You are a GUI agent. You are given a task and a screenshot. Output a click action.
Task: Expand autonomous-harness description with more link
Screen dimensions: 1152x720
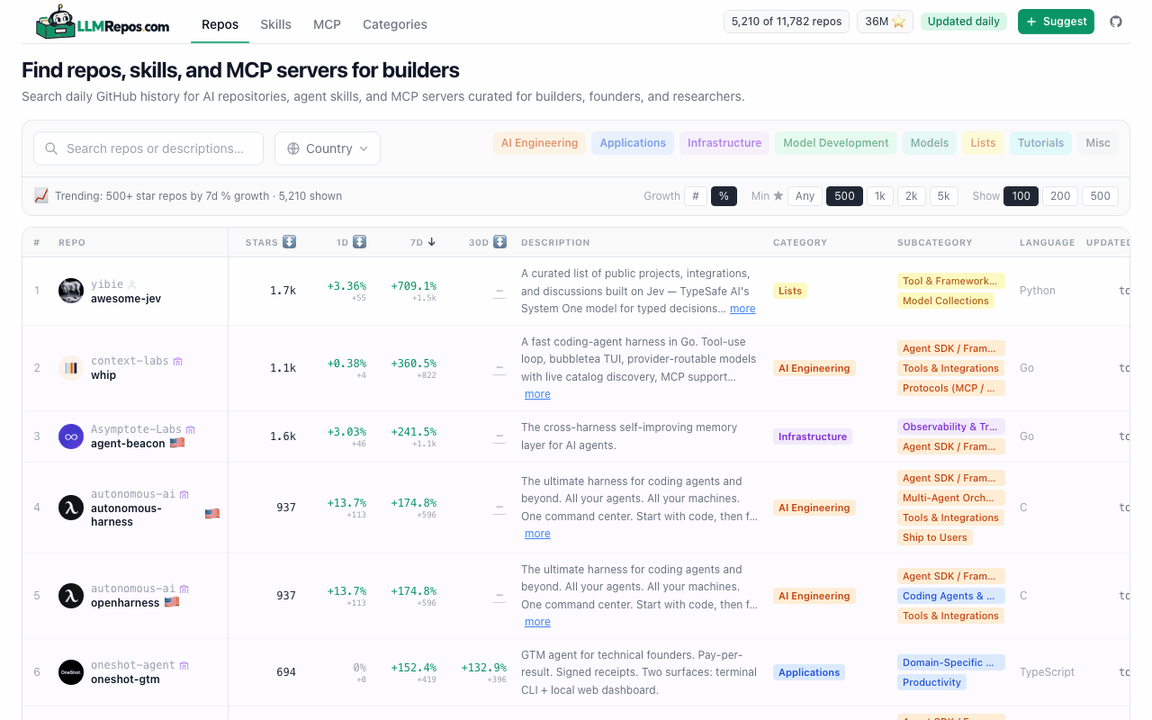(x=537, y=534)
